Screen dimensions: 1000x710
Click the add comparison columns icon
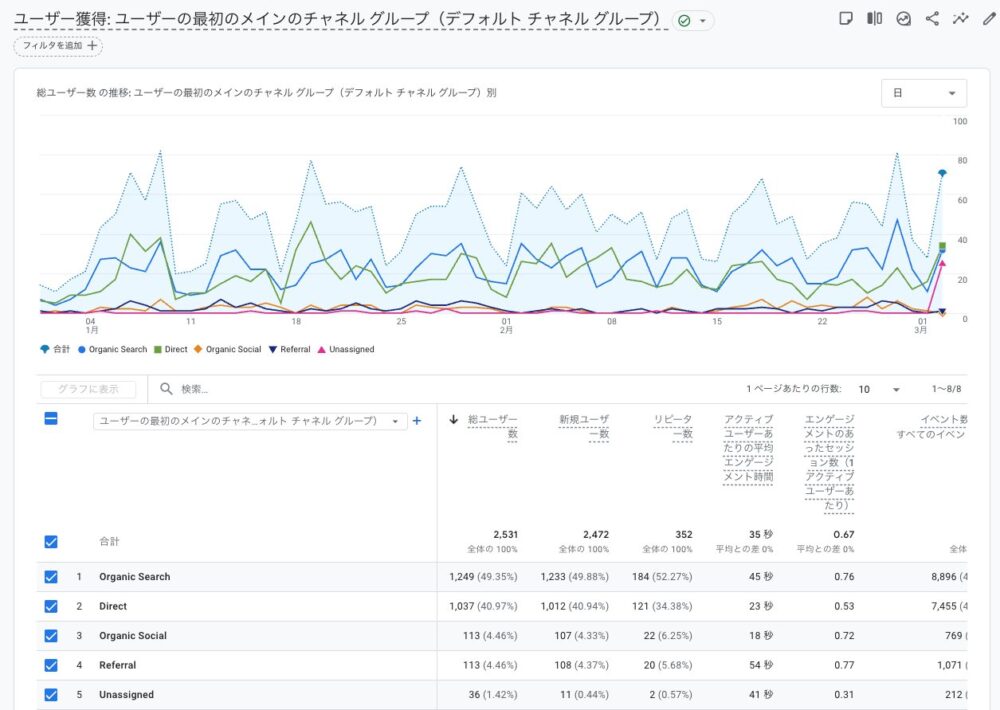coord(875,19)
